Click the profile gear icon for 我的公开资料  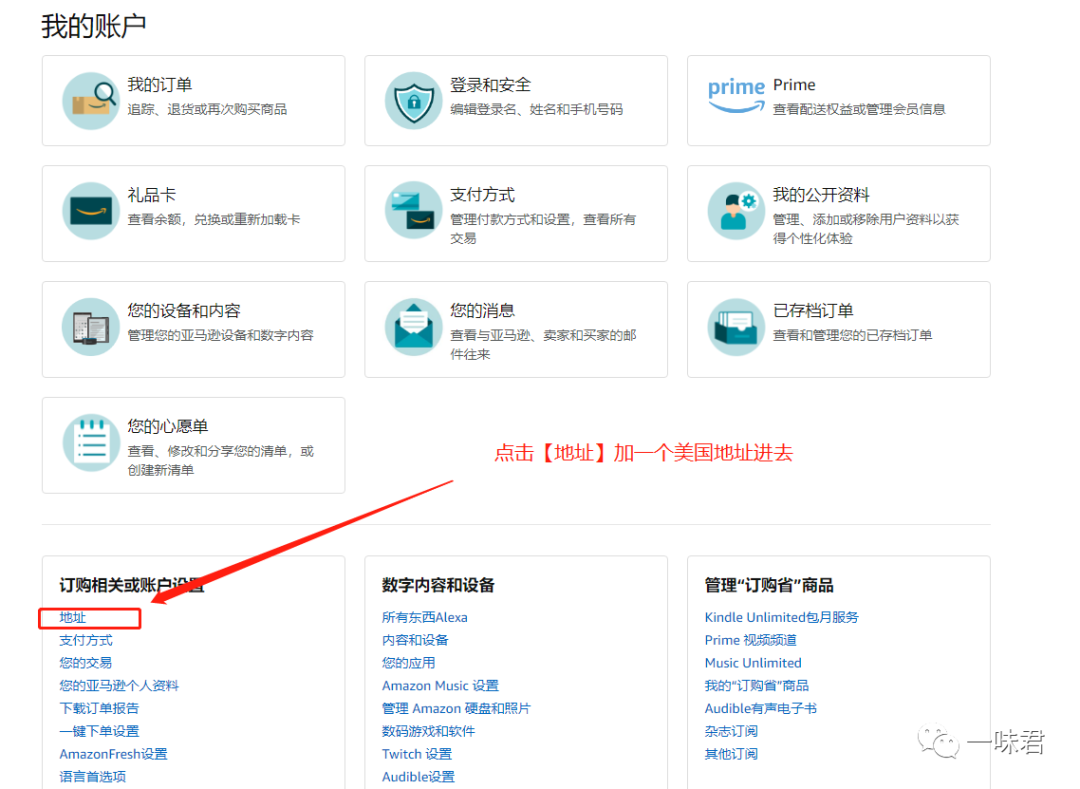click(x=736, y=211)
